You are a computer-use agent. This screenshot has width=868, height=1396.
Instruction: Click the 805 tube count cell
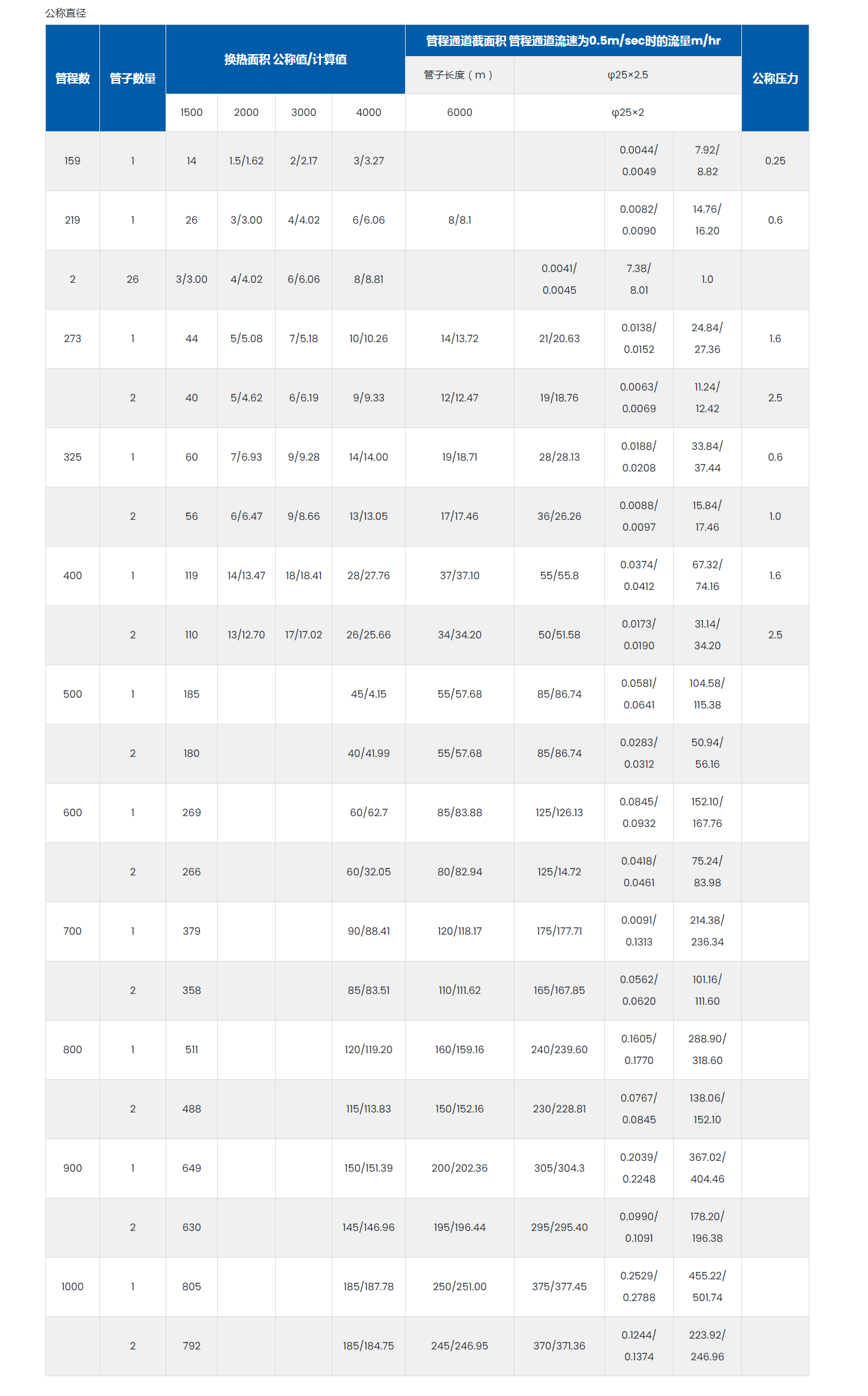[191, 1286]
